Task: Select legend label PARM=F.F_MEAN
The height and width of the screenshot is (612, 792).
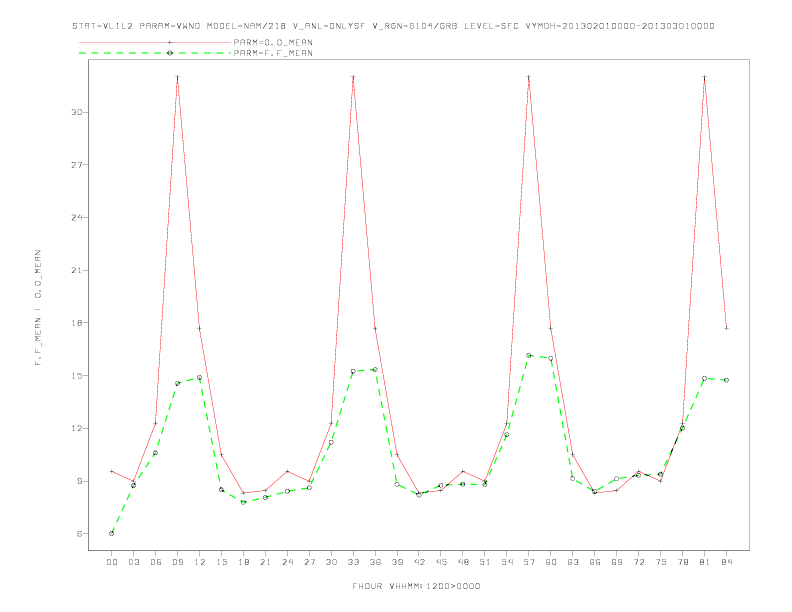Action: [273, 53]
